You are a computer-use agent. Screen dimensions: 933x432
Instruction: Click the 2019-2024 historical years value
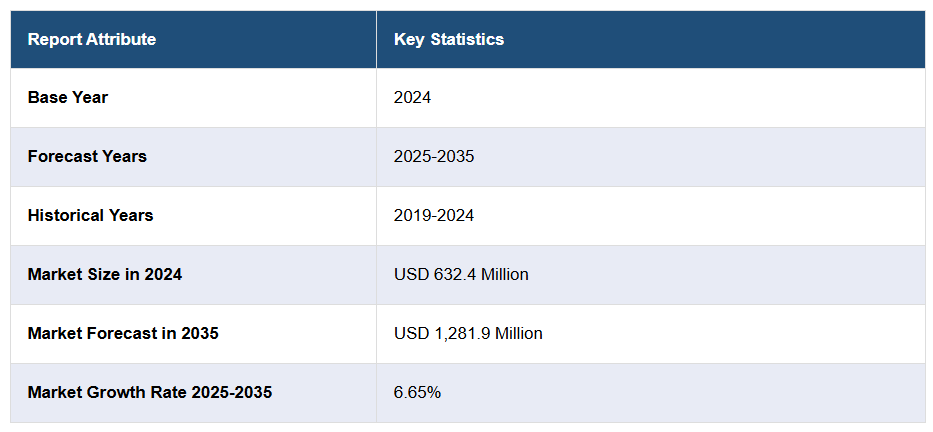click(x=434, y=216)
